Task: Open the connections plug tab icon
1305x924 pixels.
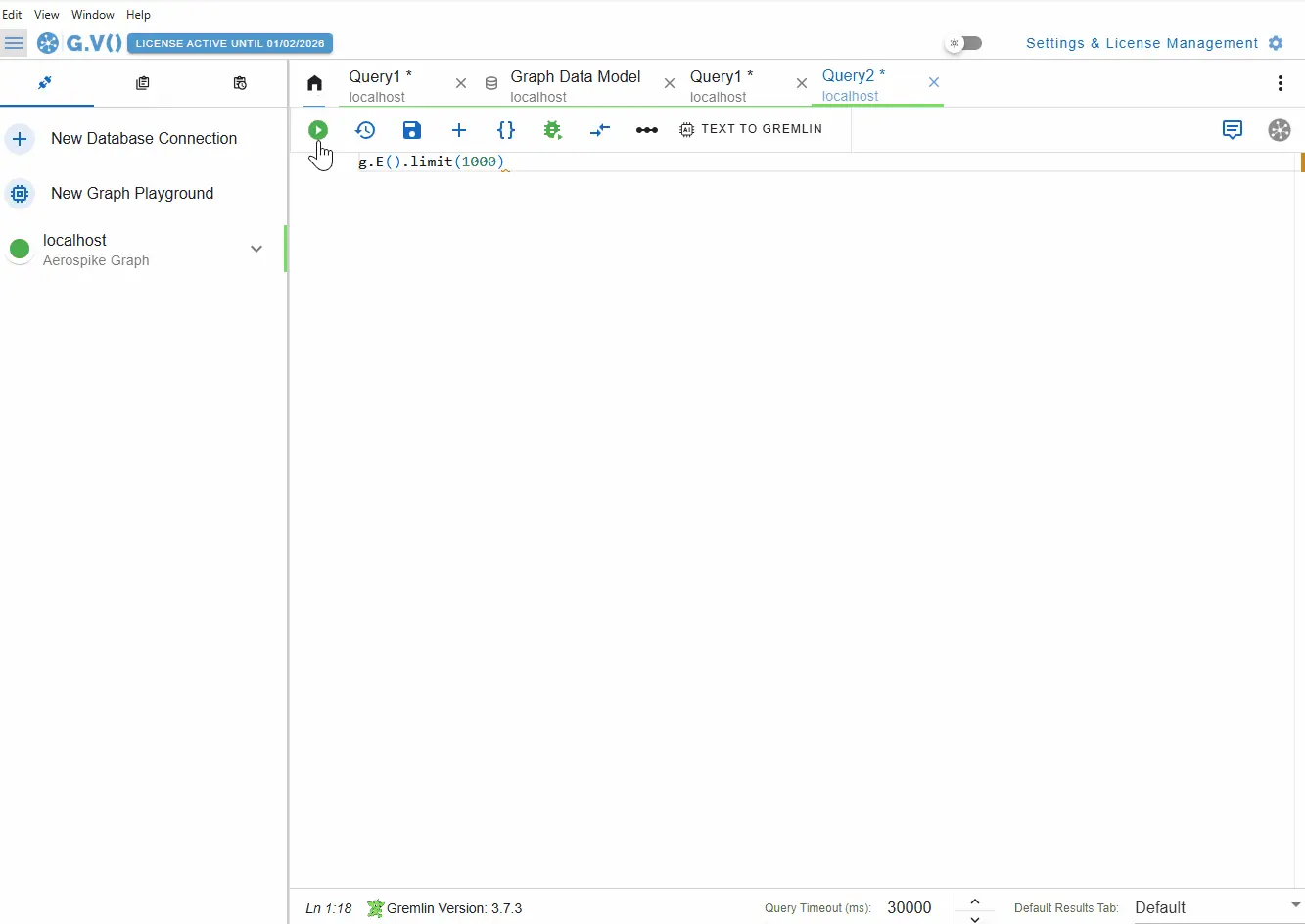Action: (46, 84)
